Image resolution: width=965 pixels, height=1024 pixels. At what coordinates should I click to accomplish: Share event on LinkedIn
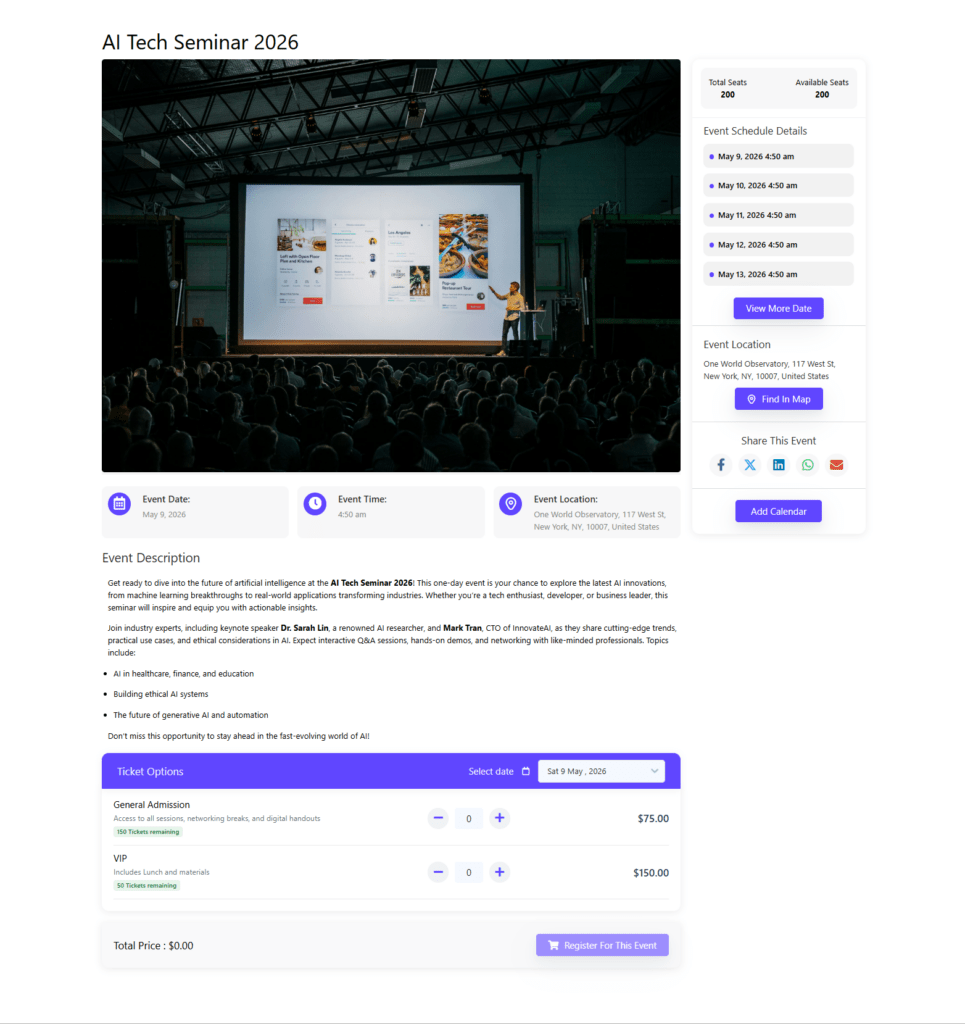pos(778,465)
